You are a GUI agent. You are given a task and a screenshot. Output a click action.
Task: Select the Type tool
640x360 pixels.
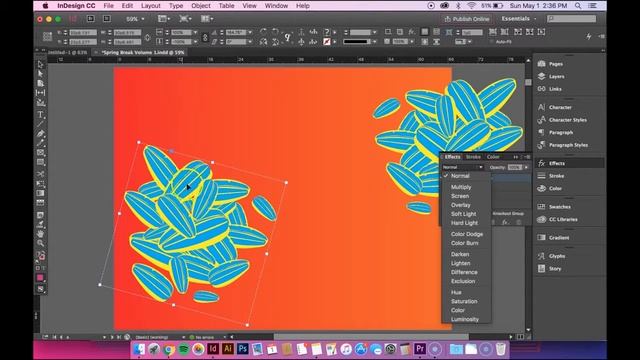[40, 114]
